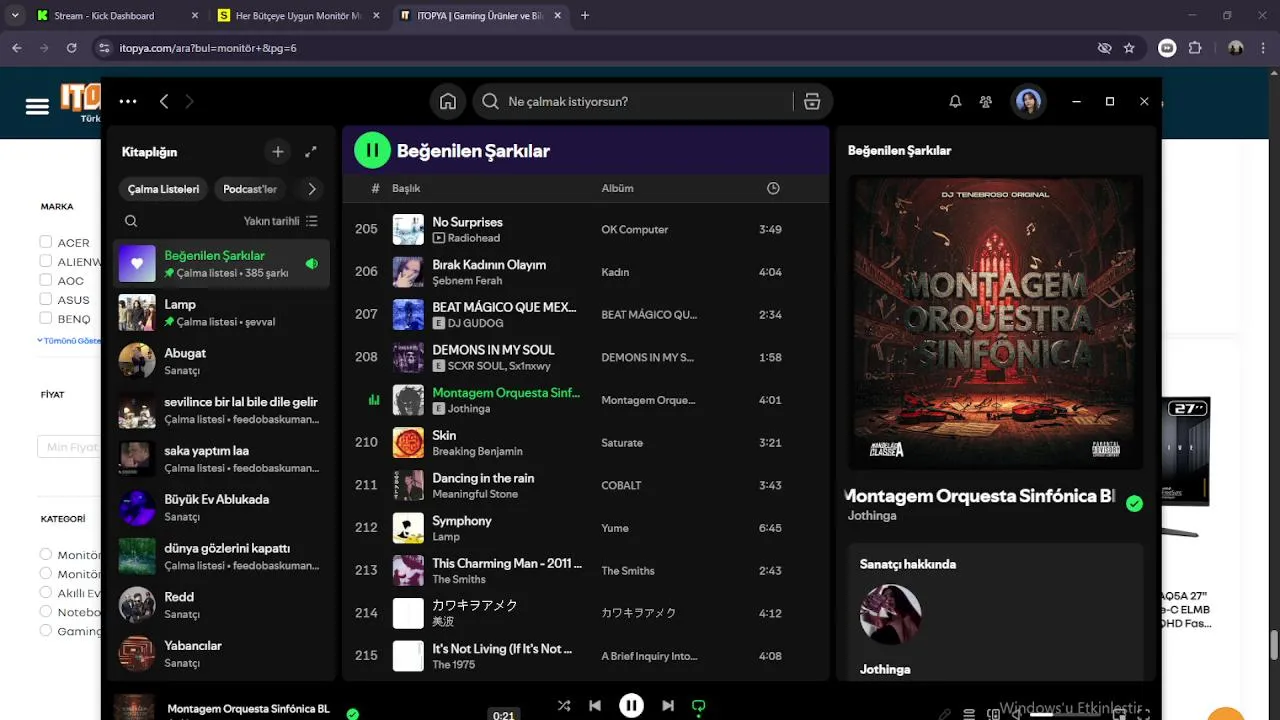Open Beğenilen Şarkılar in library
The image size is (1280, 720).
tap(221, 264)
